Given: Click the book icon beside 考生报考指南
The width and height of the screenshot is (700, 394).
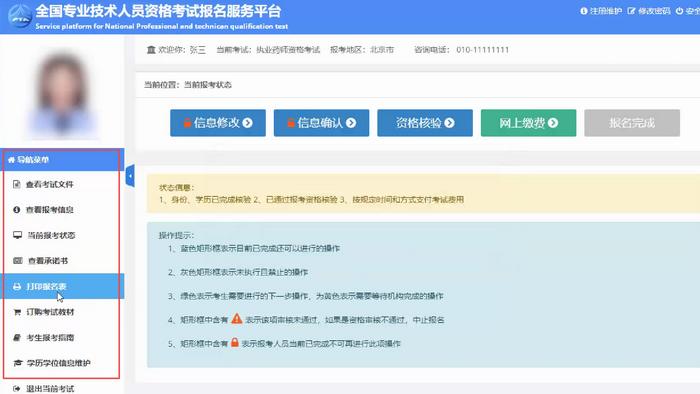Looking at the screenshot, I should click(17, 337).
